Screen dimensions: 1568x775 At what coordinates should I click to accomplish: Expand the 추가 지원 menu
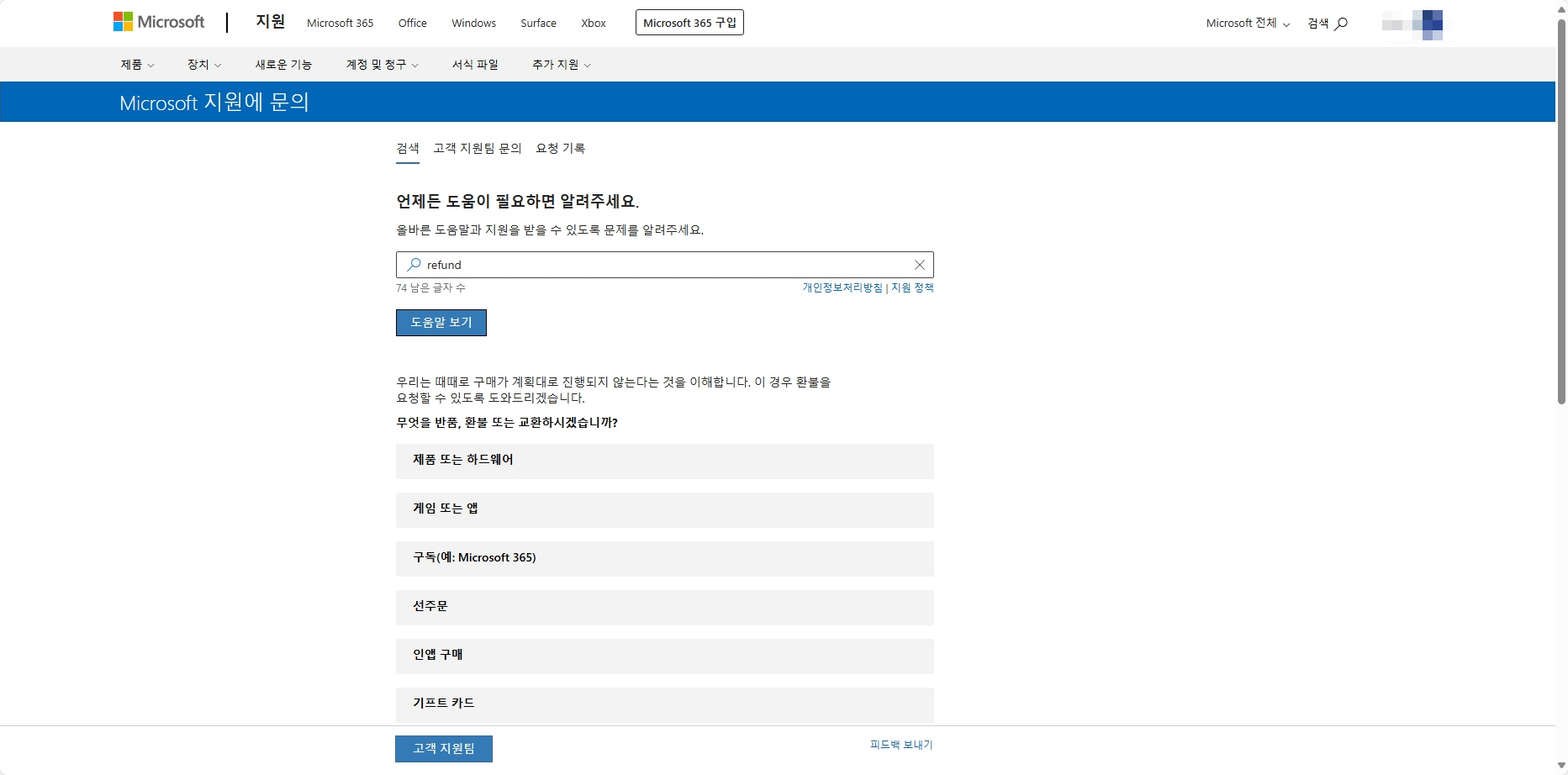point(562,65)
